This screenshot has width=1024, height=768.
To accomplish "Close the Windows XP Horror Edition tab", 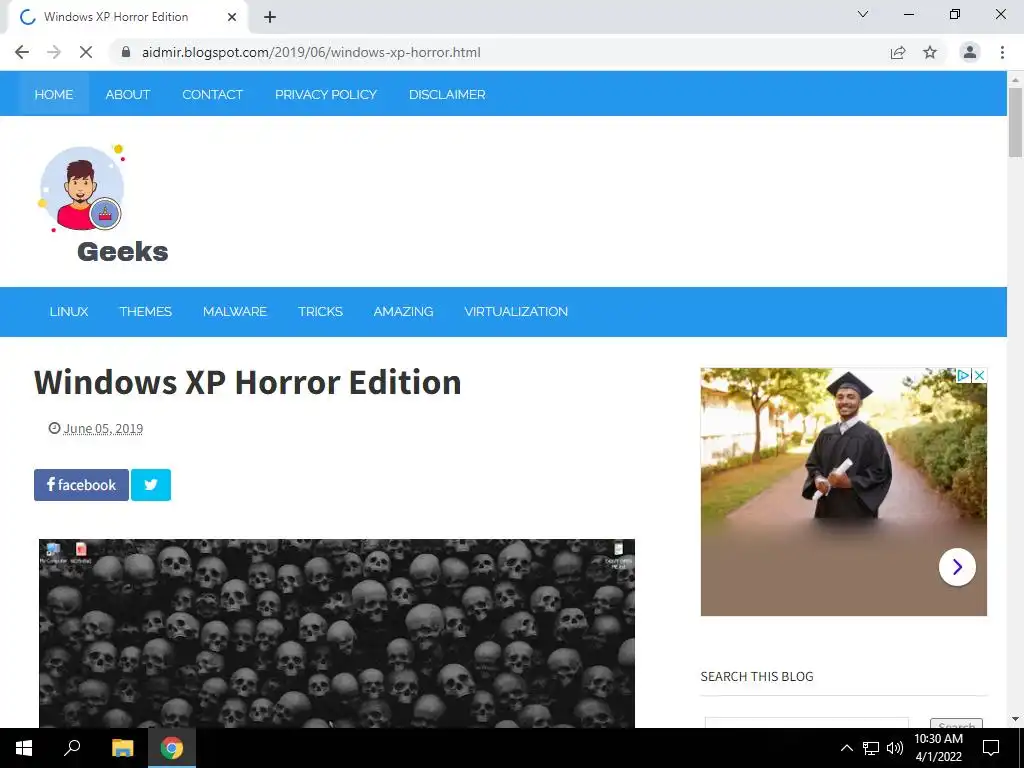I will tap(232, 17).
